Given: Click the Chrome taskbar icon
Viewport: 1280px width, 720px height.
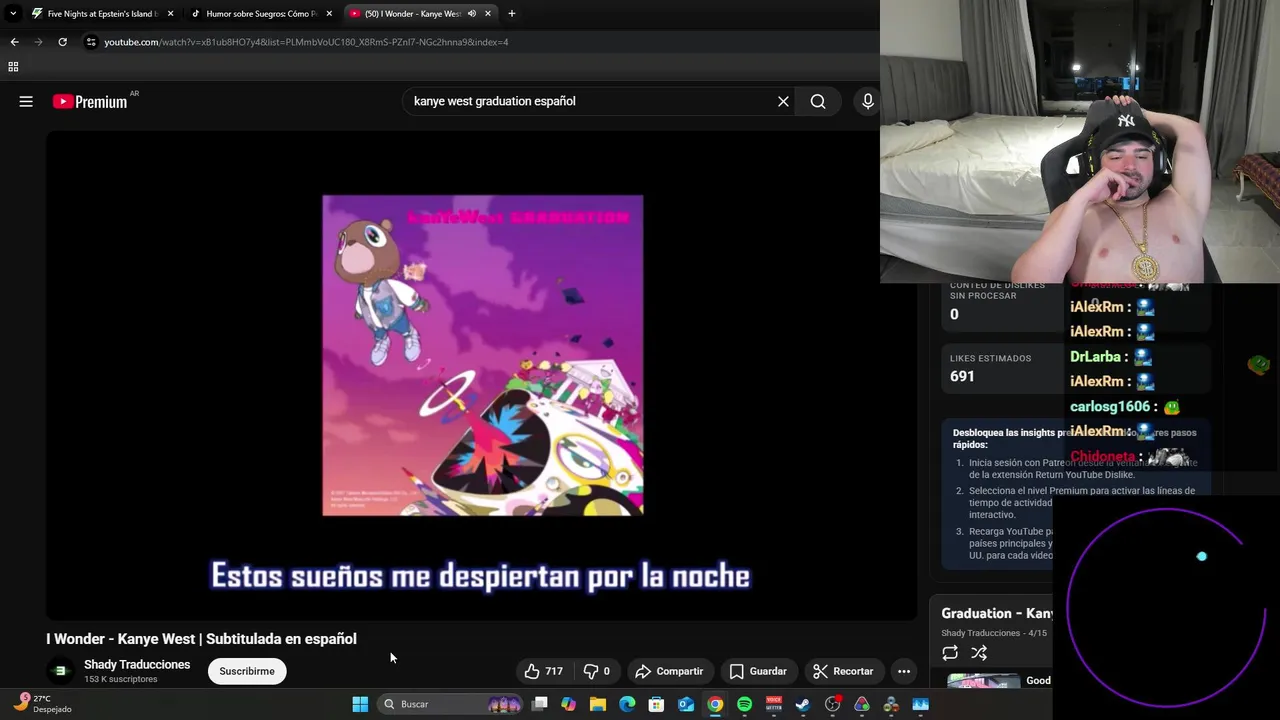Looking at the screenshot, I should pyautogui.click(x=715, y=704).
